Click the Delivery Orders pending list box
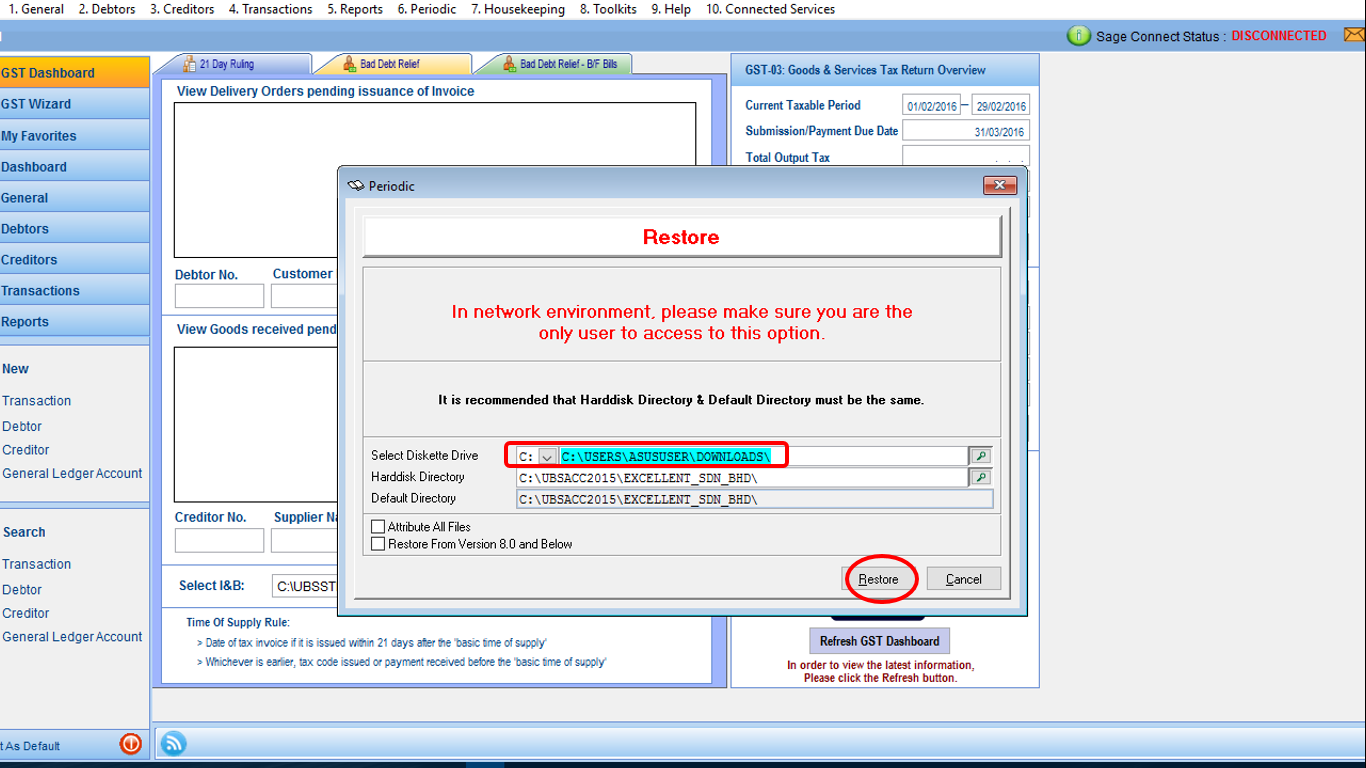The height and width of the screenshot is (768, 1366). 435,180
